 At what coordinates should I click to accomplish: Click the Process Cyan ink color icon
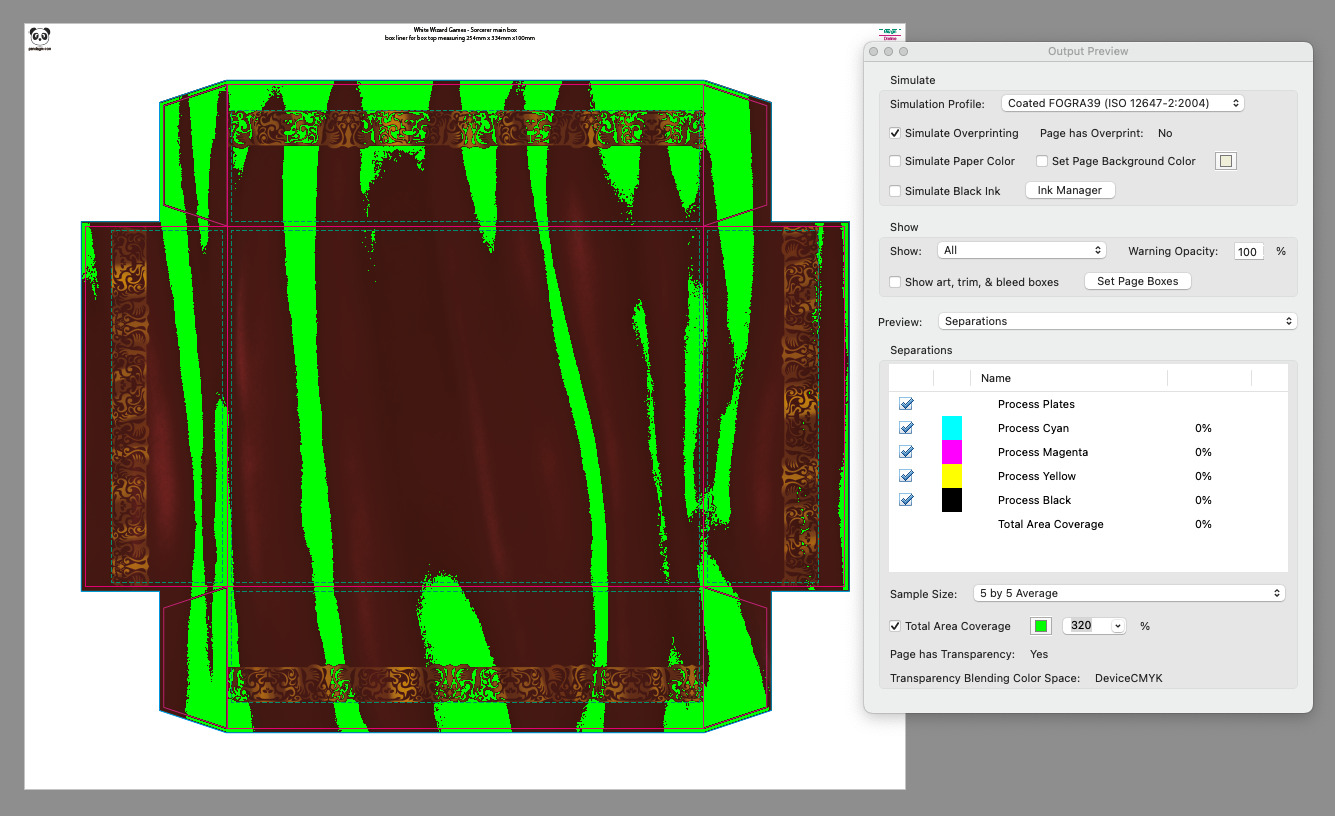[x=951, y=428]
